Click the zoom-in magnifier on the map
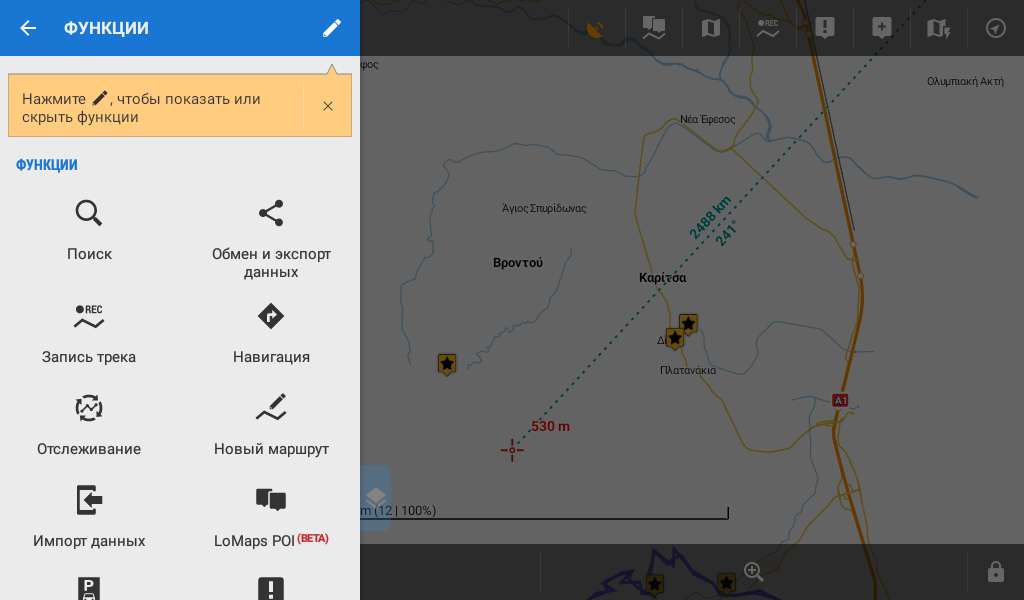 pyautogui.click(x=754, y=572)
